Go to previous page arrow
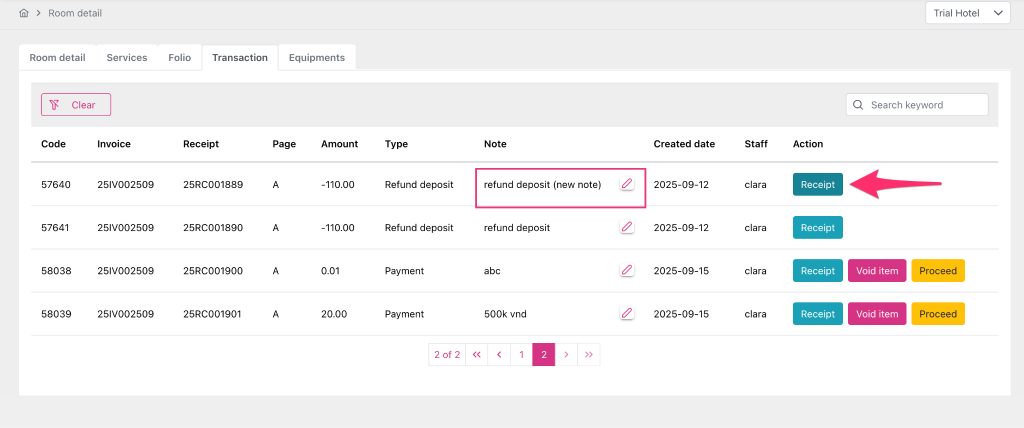 (498, 354)
